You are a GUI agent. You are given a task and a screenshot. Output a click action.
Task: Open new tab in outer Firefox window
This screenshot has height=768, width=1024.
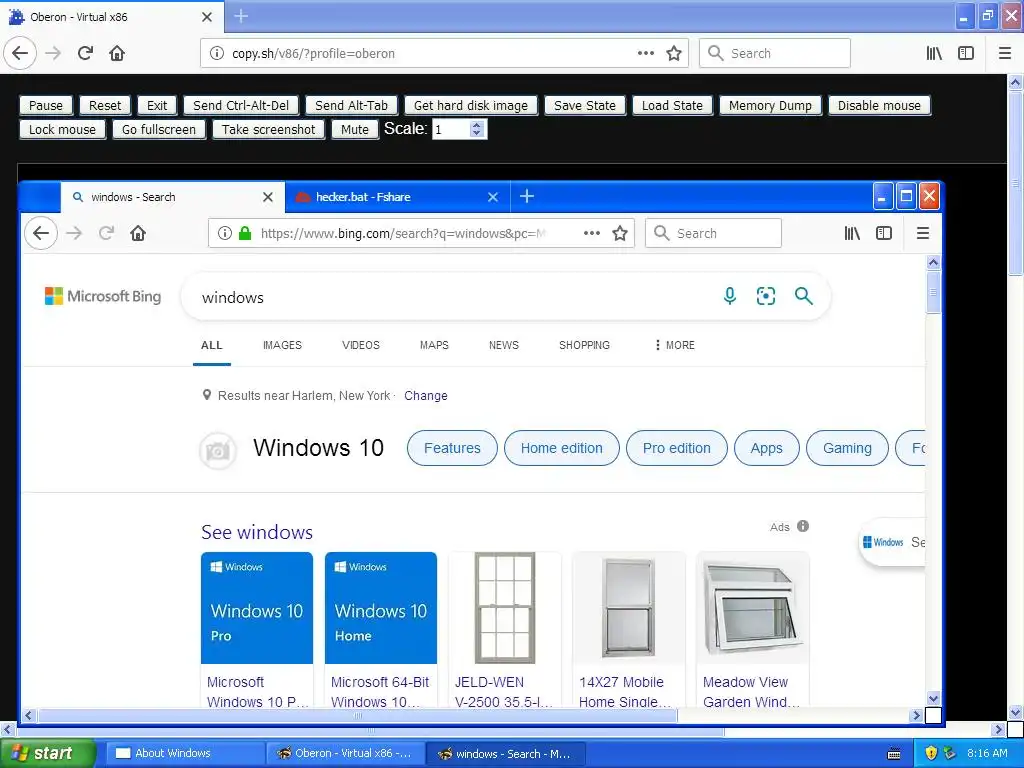coord(241,16)
